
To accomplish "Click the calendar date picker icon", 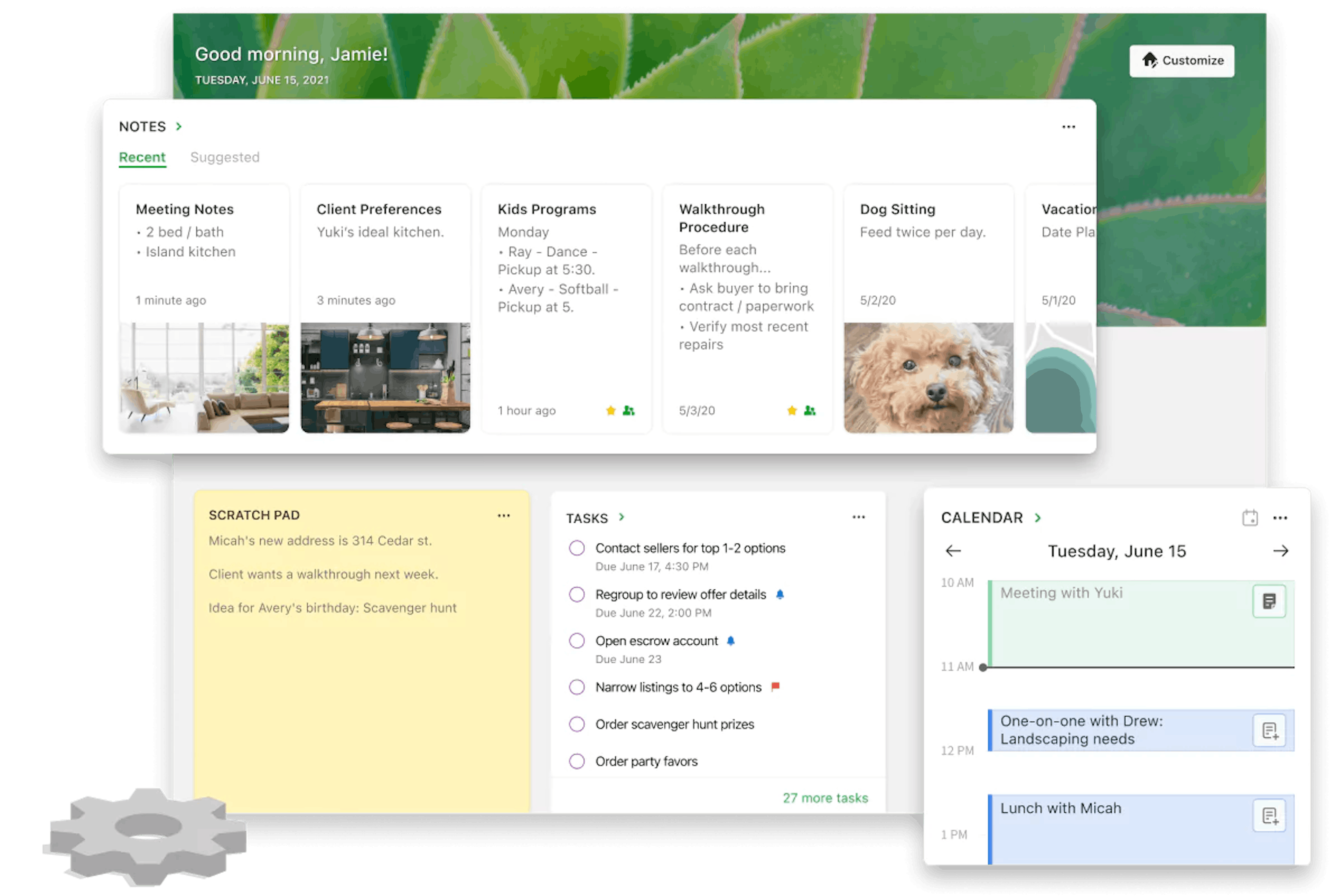I will [1250, 518].
